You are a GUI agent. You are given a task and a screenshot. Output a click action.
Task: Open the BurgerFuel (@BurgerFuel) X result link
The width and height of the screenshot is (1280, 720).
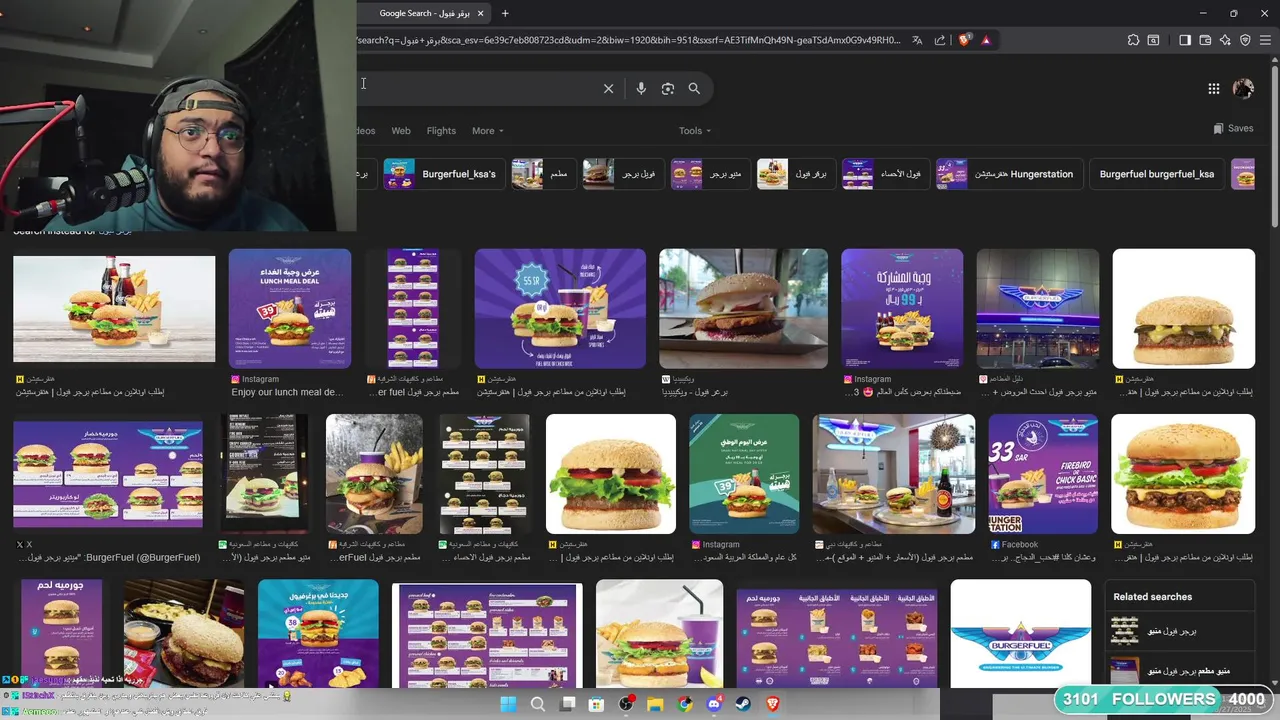(x=108, y=557)
